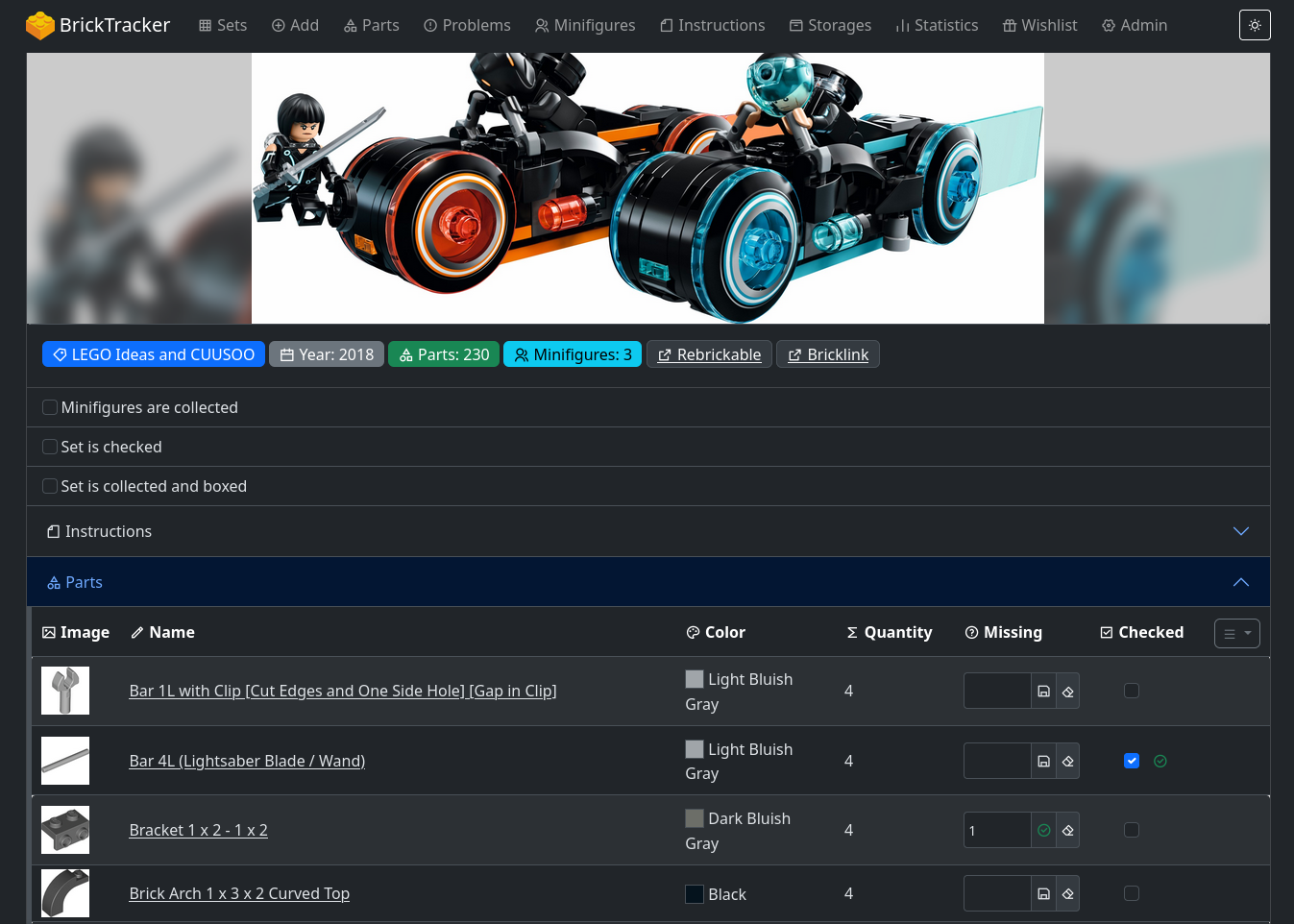Check the 'Minifigures are collected' checkbox
The width and height of the screenshot is (1294, 924).
click(x=50, y=408)
